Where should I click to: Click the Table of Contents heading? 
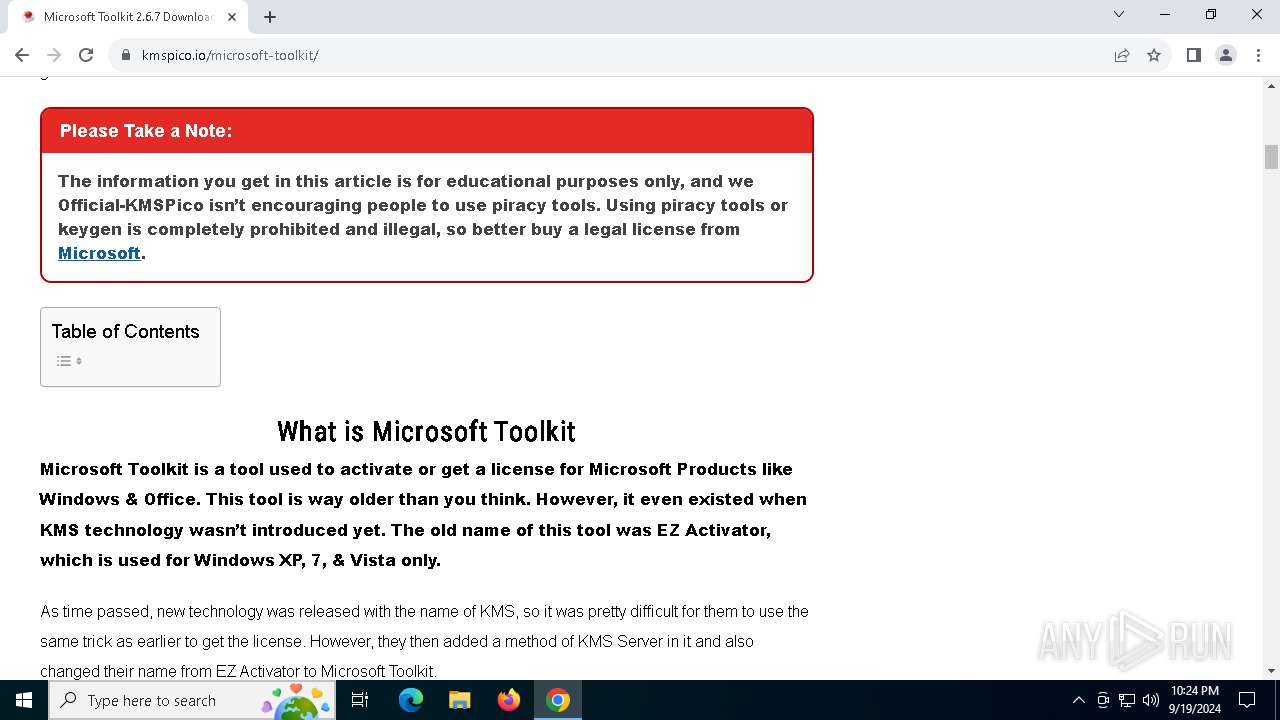tap(126, 331)
